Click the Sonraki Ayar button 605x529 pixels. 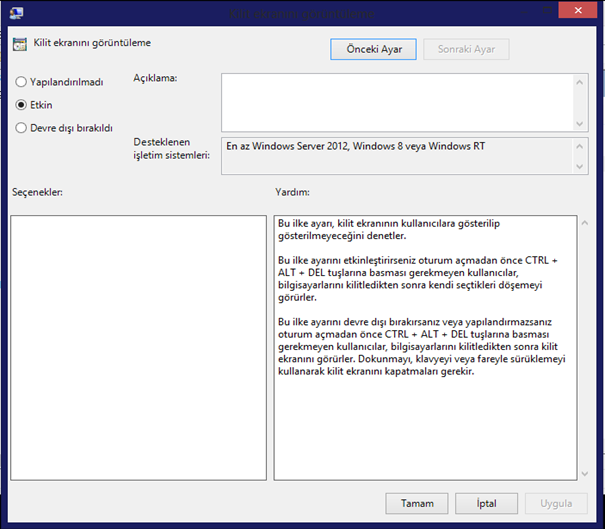[466, 49]
